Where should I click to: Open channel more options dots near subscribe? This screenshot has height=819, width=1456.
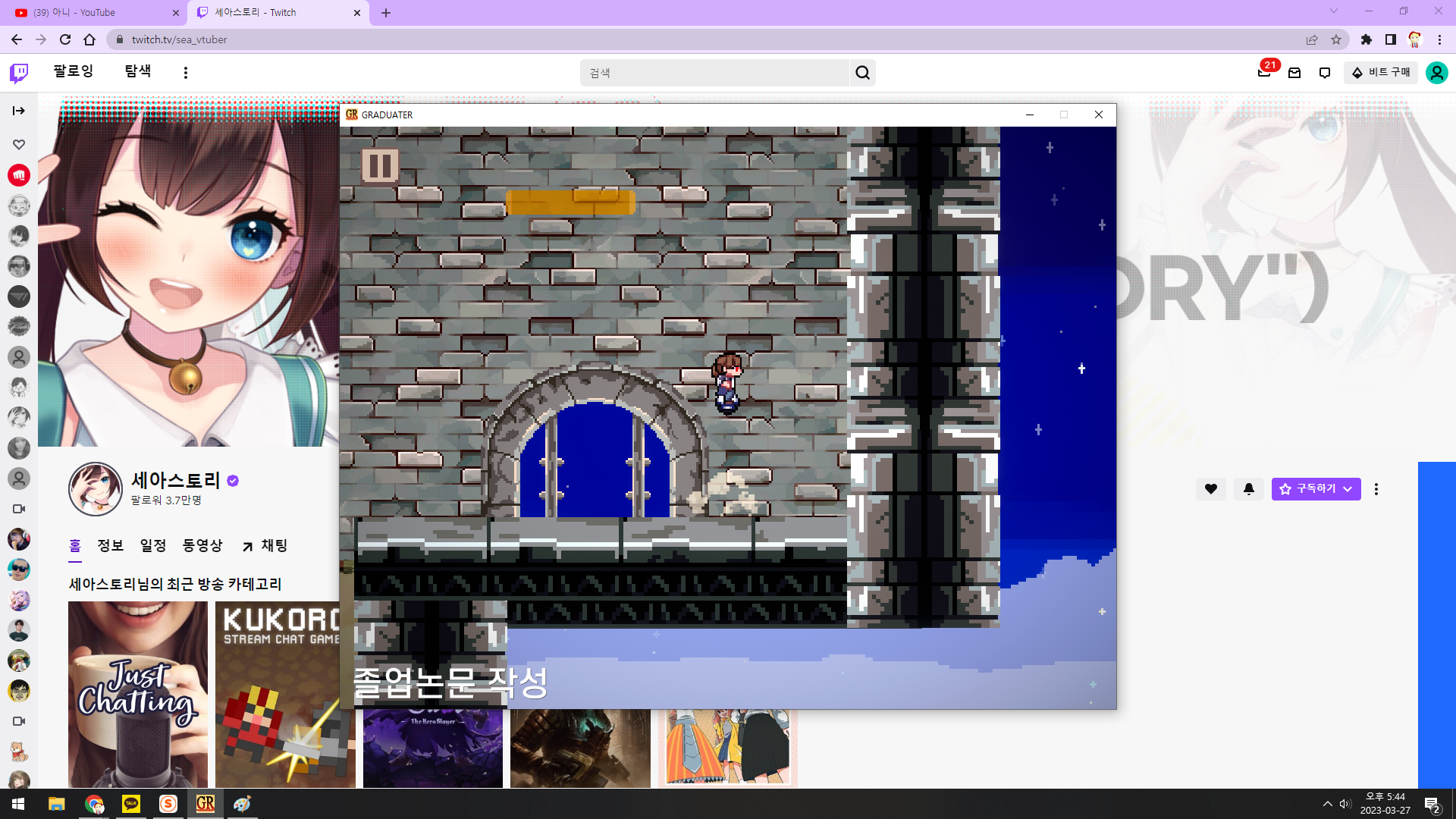1376,489
